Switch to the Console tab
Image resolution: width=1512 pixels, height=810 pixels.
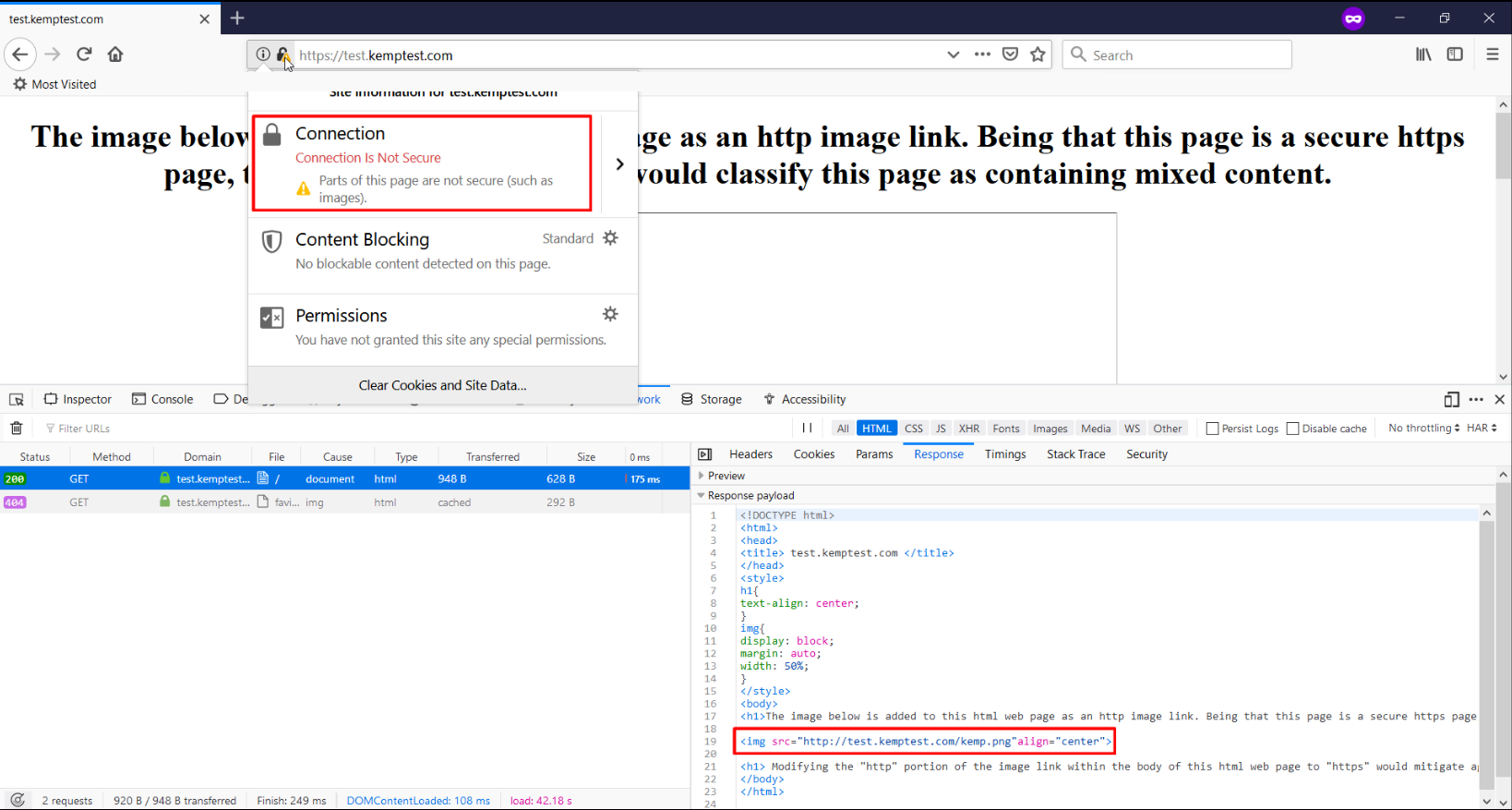[162, 400]
